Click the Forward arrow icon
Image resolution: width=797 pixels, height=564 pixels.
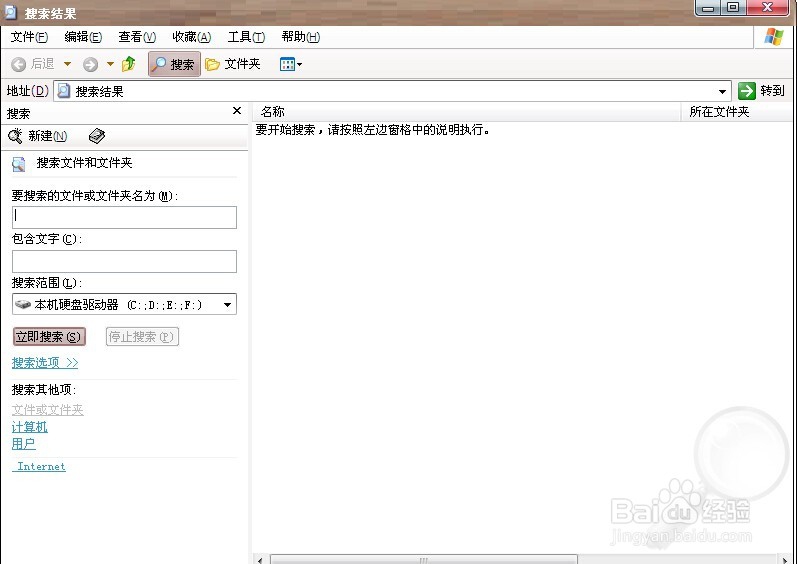pos(90,65)
